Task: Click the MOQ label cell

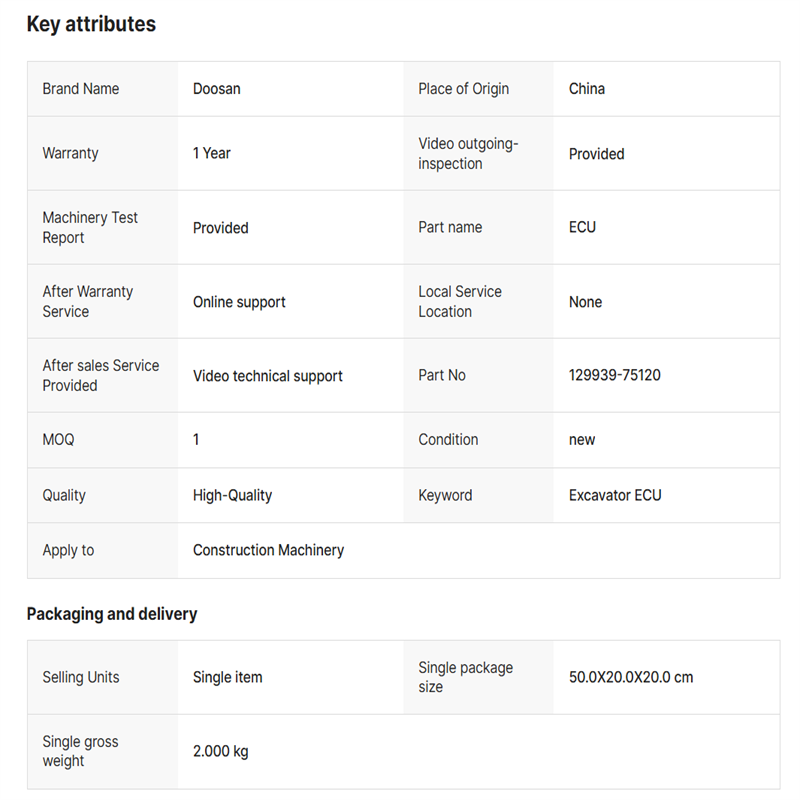Action: click(x=58, y=440)
